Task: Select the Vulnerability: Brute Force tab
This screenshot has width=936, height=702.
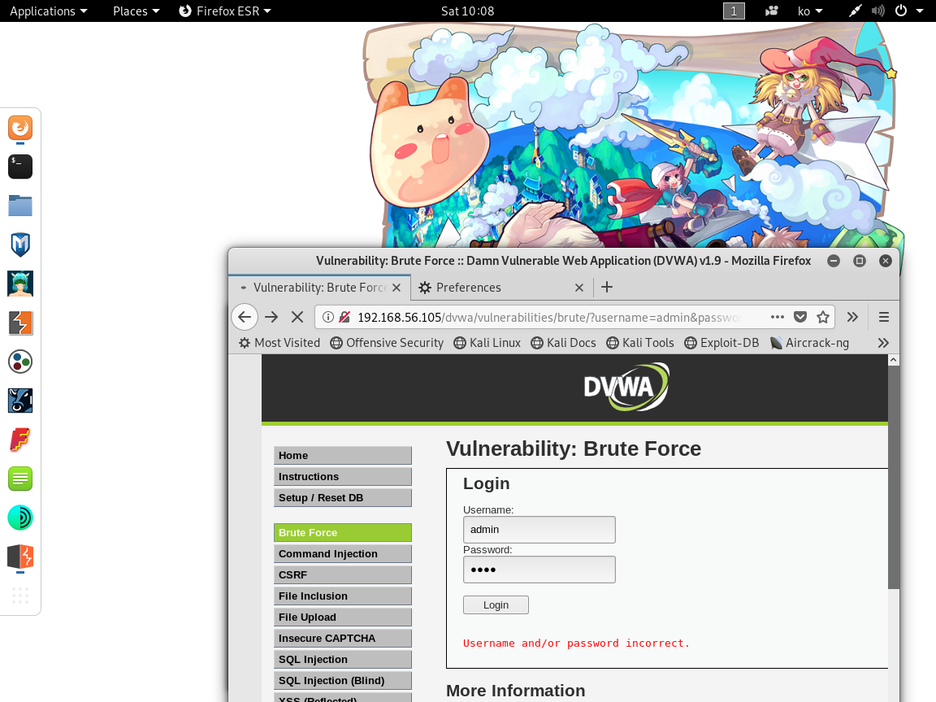Action: tap(320, 287)
